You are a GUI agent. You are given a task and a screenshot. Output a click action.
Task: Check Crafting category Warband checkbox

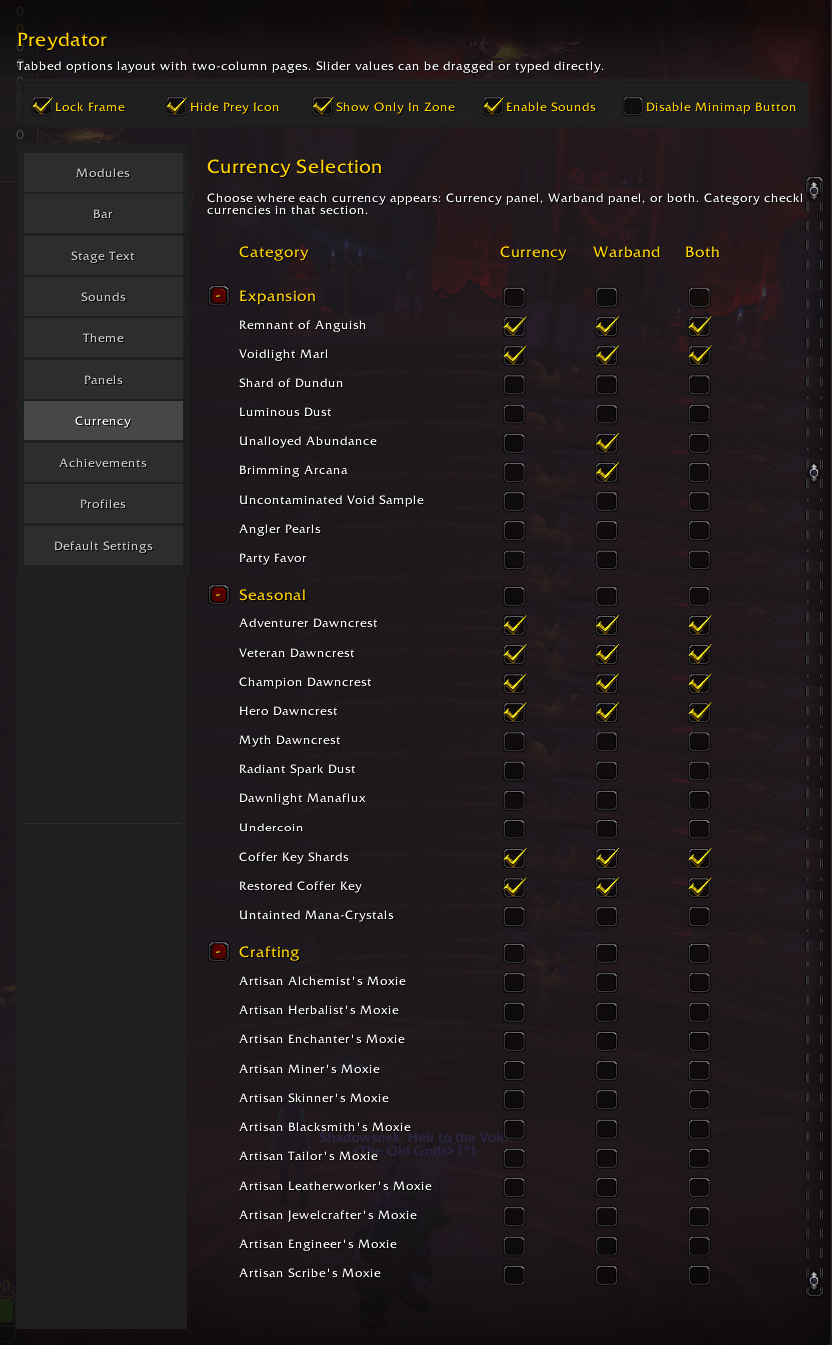click(607, 953)
